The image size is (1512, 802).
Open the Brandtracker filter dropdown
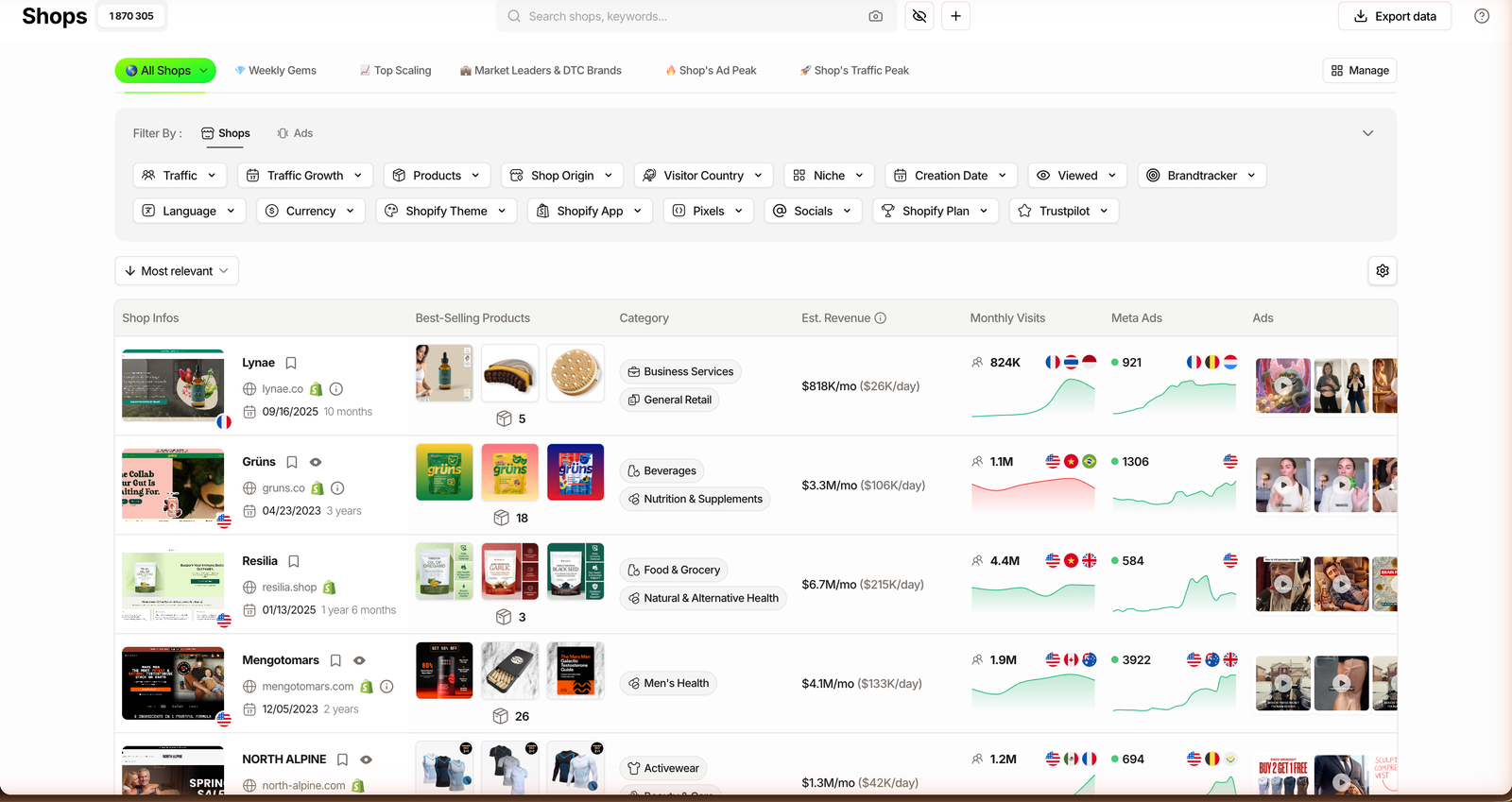click(1201, 176)
